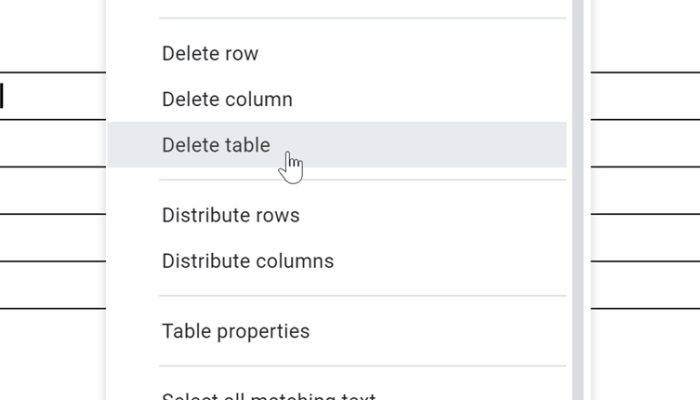This screenshot has height=400, width=700.
Task: Click Select all matching text entry
Action: click(x=268, y=396)
